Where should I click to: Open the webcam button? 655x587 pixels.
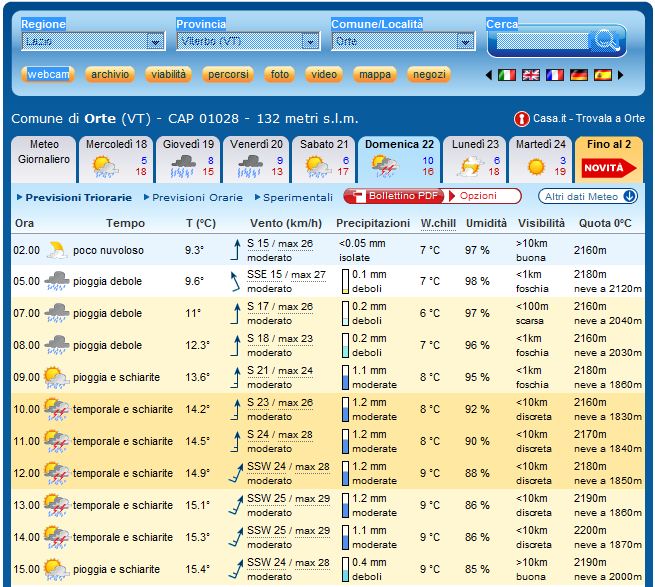click(x=48, y=74)
